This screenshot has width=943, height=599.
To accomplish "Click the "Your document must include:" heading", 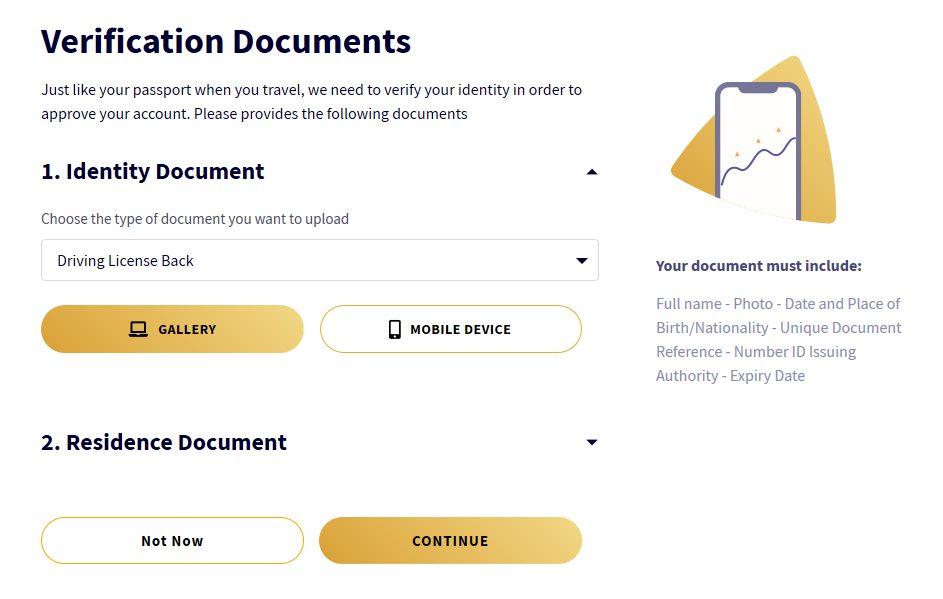I will coord(758,266).
